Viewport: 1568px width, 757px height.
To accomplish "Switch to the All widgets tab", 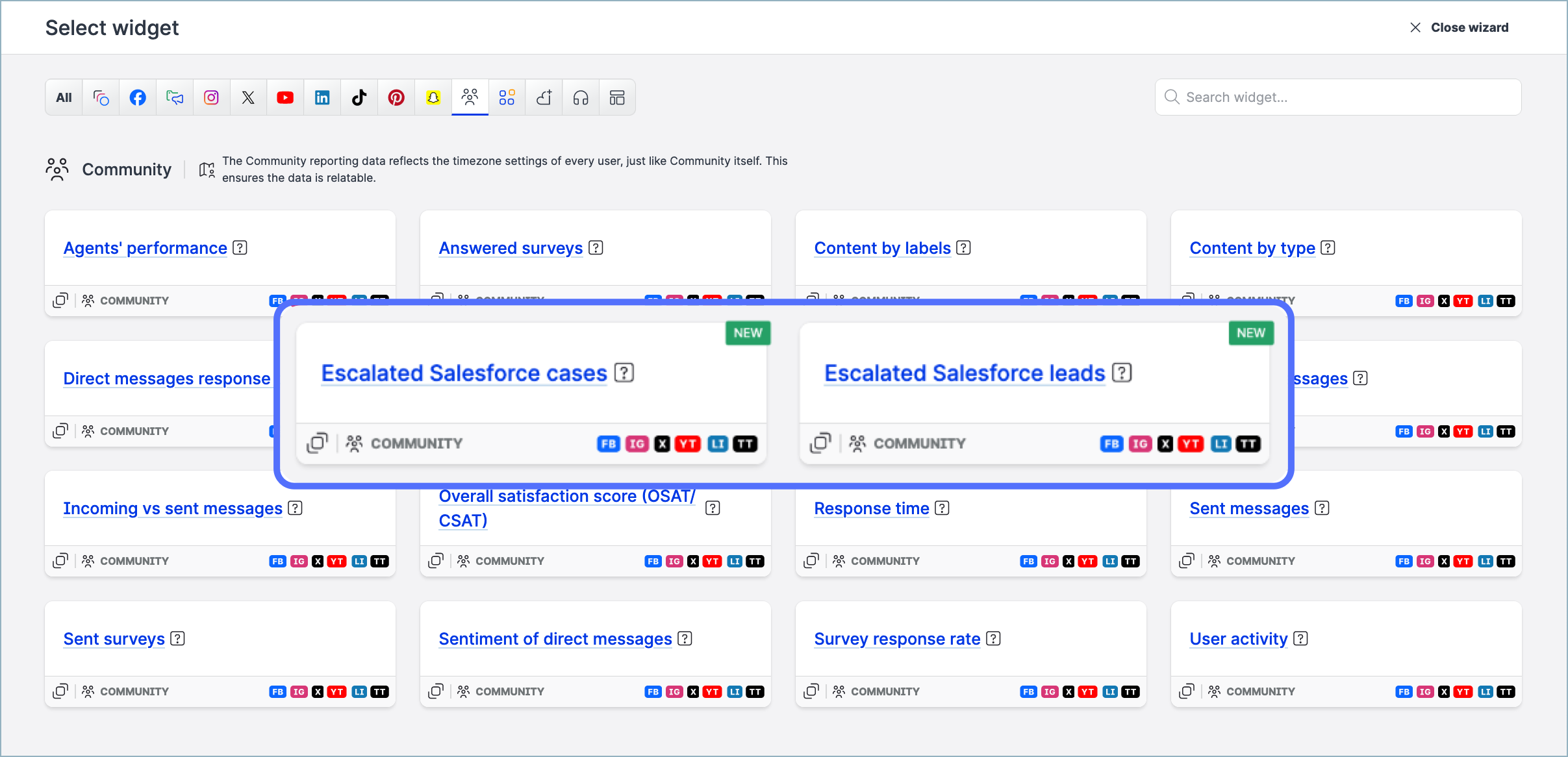I will [x=64, y=97].
